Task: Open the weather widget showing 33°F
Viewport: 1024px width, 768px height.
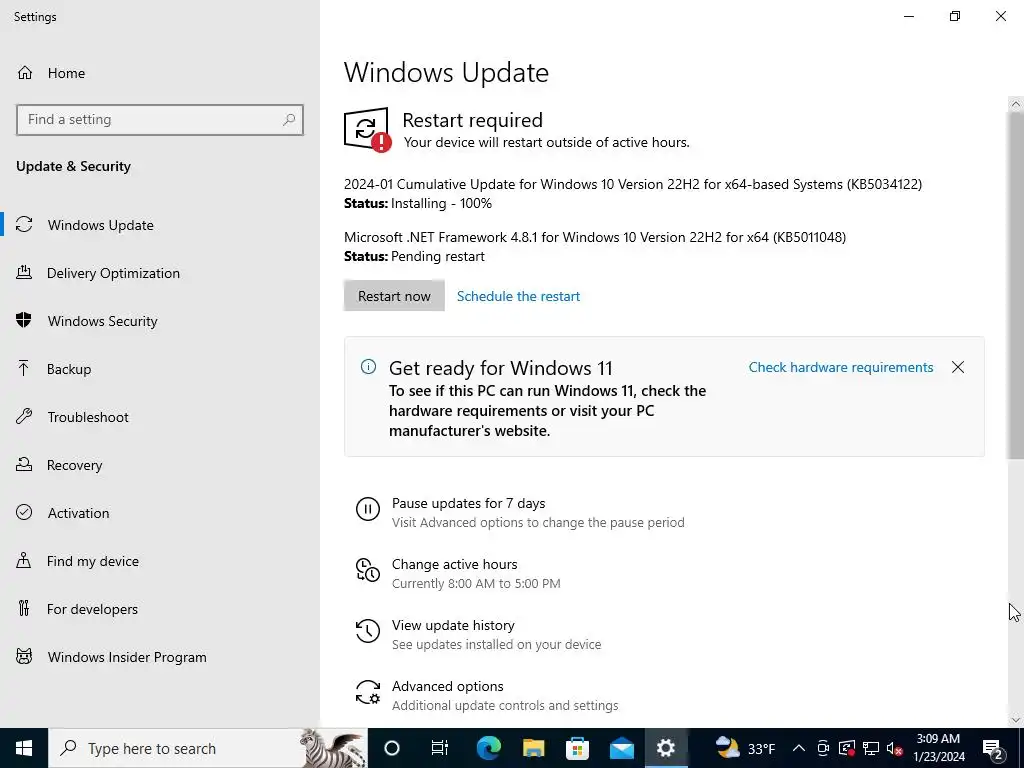Action: click(745, 748)
